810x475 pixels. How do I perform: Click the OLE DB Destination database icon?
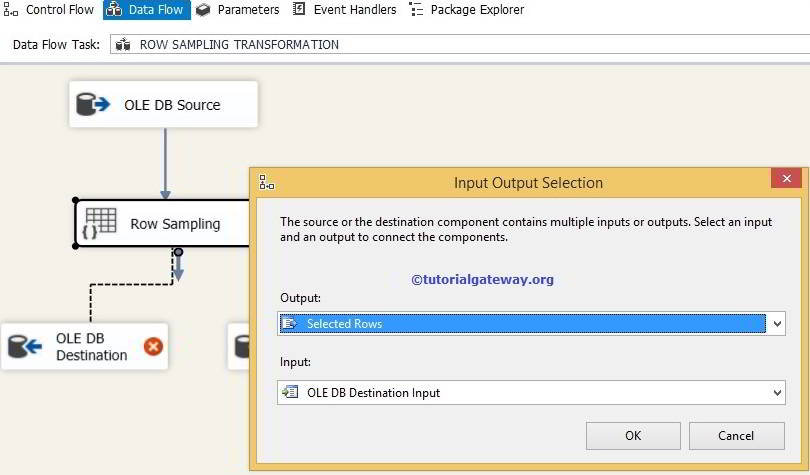pyautogui.click(x=25, y=346)
